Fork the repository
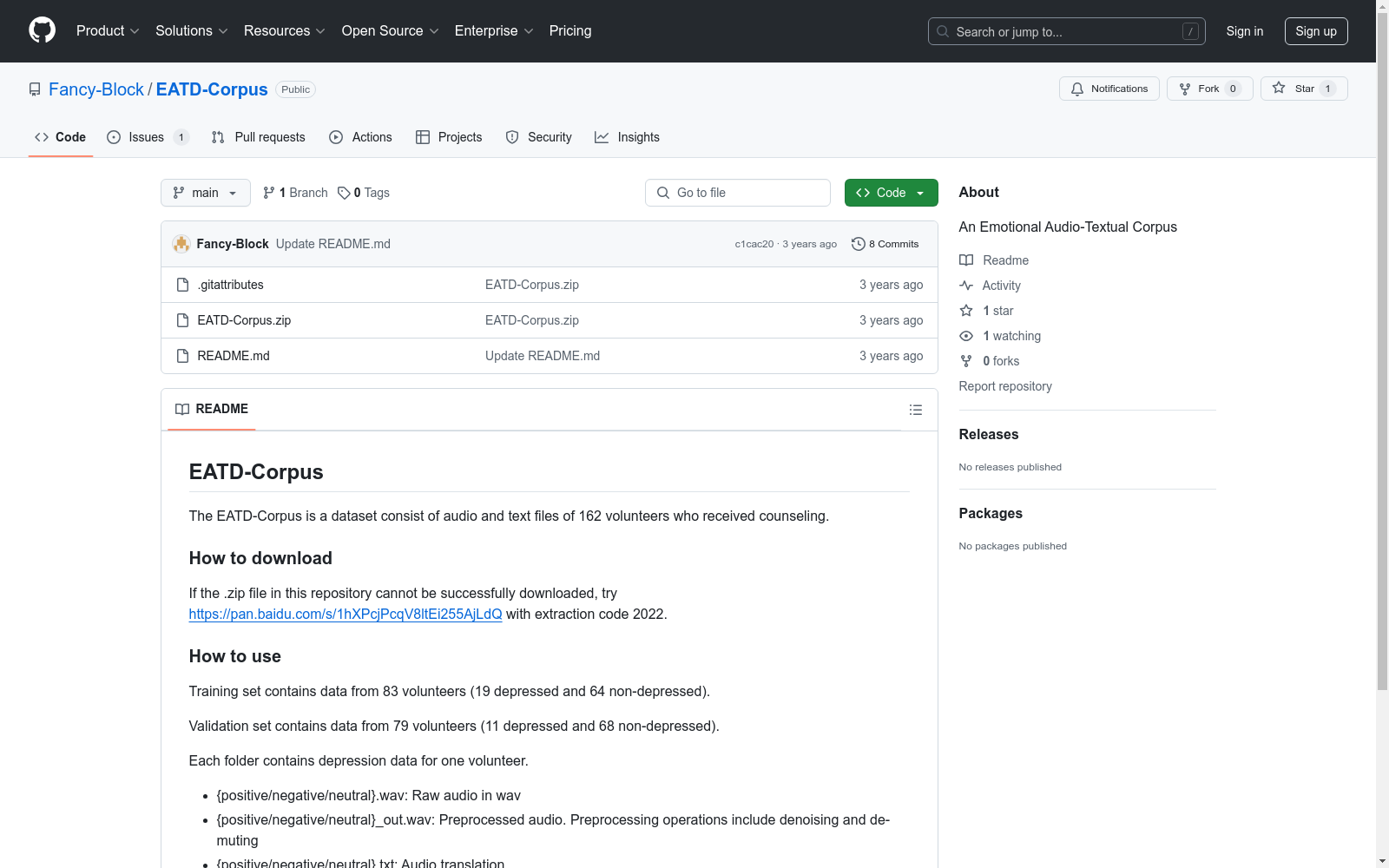 pos(1209,89)
